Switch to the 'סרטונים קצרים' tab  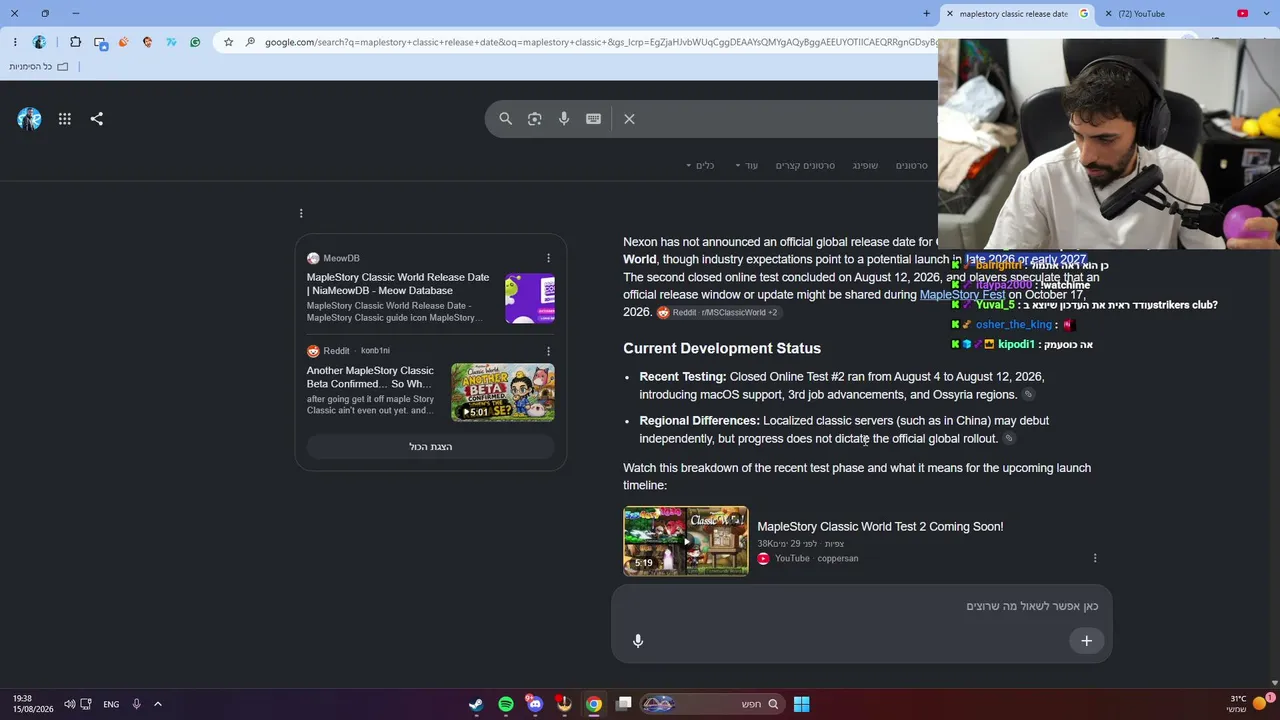[805, 166]
